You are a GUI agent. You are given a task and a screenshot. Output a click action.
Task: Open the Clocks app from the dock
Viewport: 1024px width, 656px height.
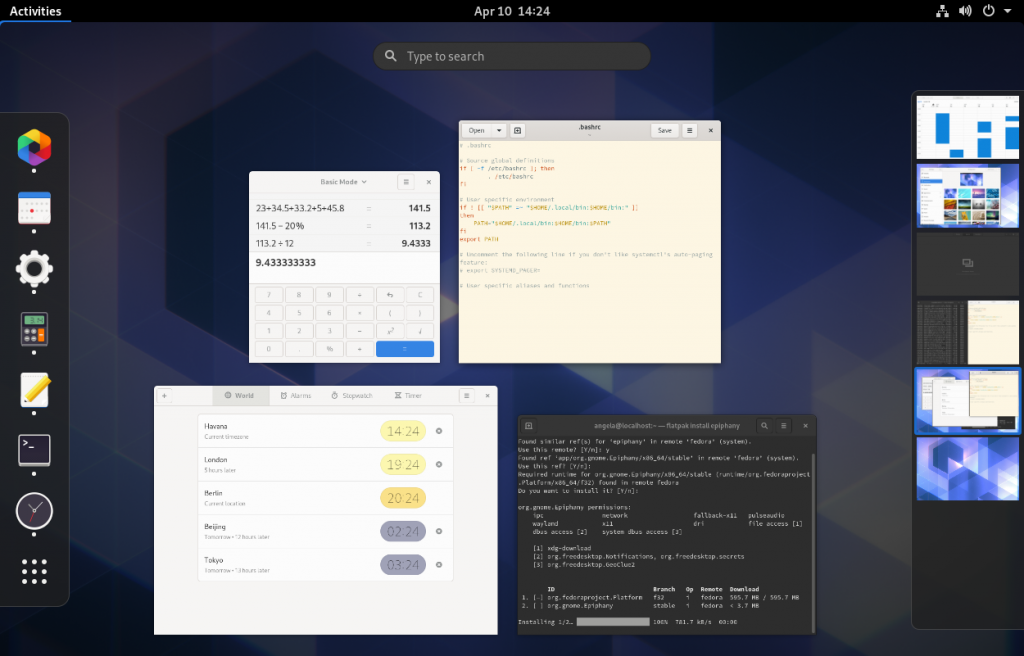(33, 512)
